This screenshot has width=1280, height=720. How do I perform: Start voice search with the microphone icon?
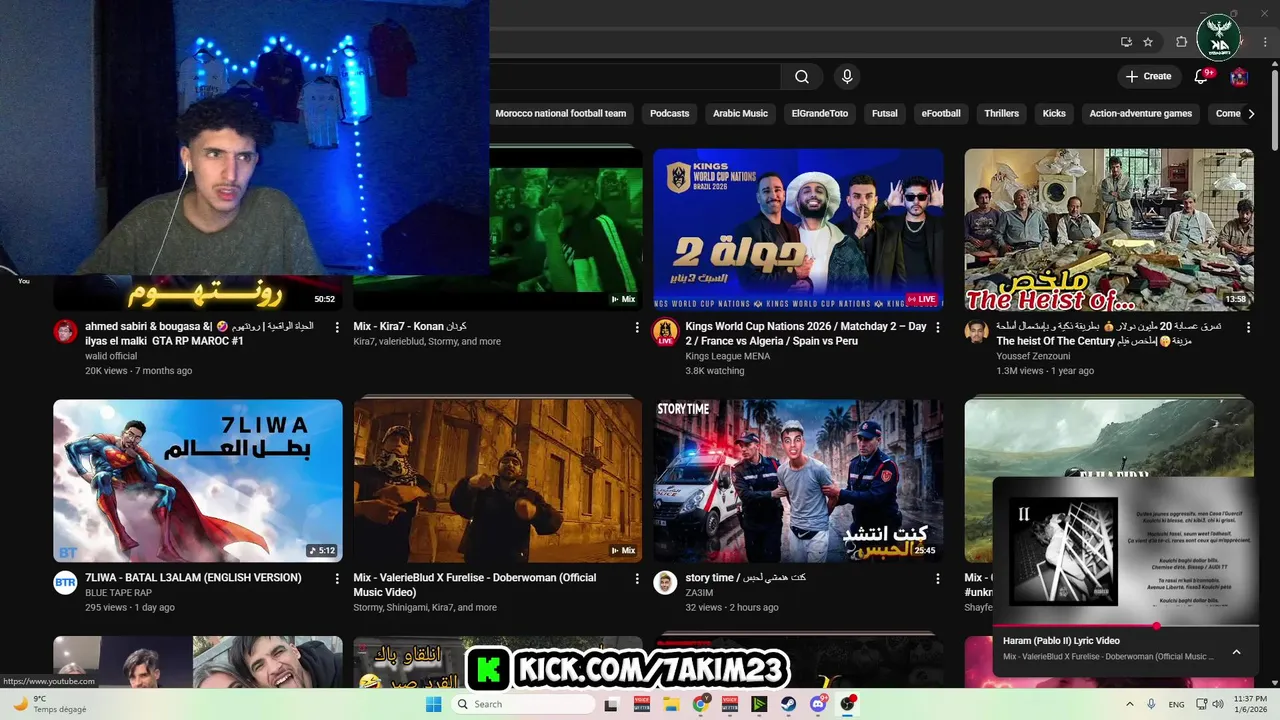[847, 77]
